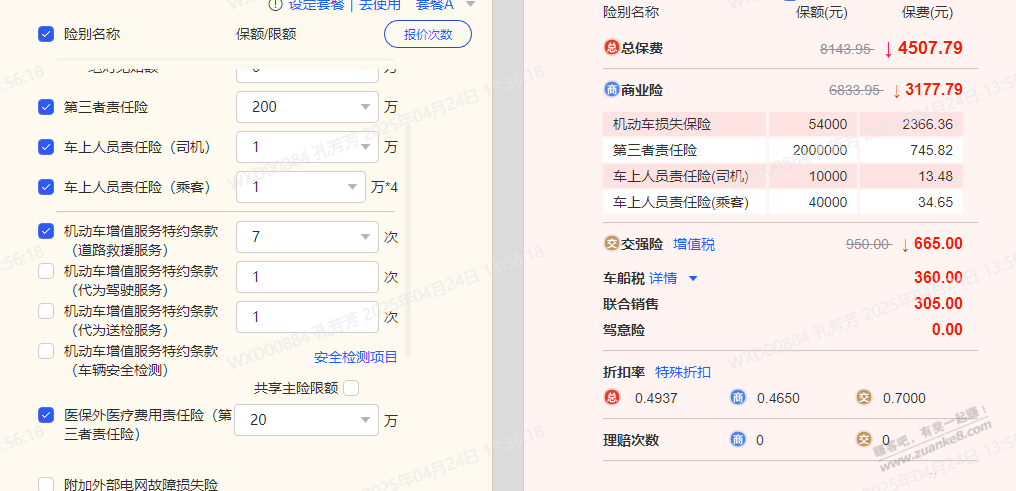Click 代为送检服务 次数 input field
The image size is (1016, 491).
click(307, 317)
